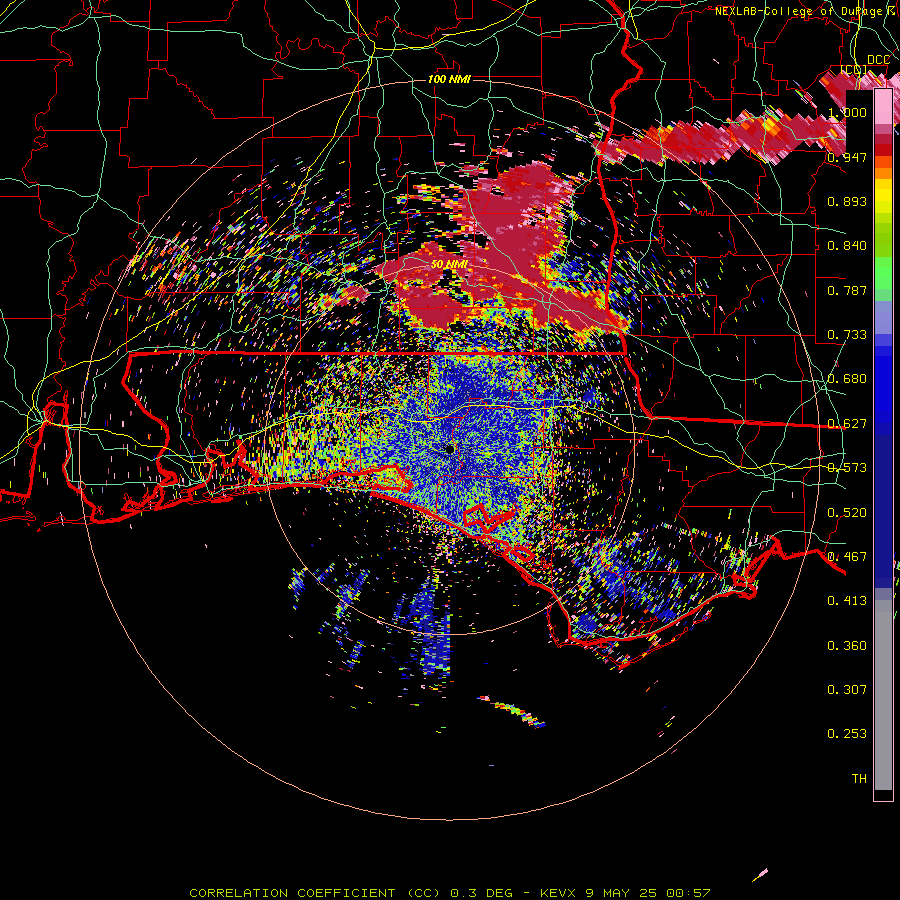Viewport: 900px width, 900px height.
Task: Select the 0.413 scale value
Action: coord(847,601)
